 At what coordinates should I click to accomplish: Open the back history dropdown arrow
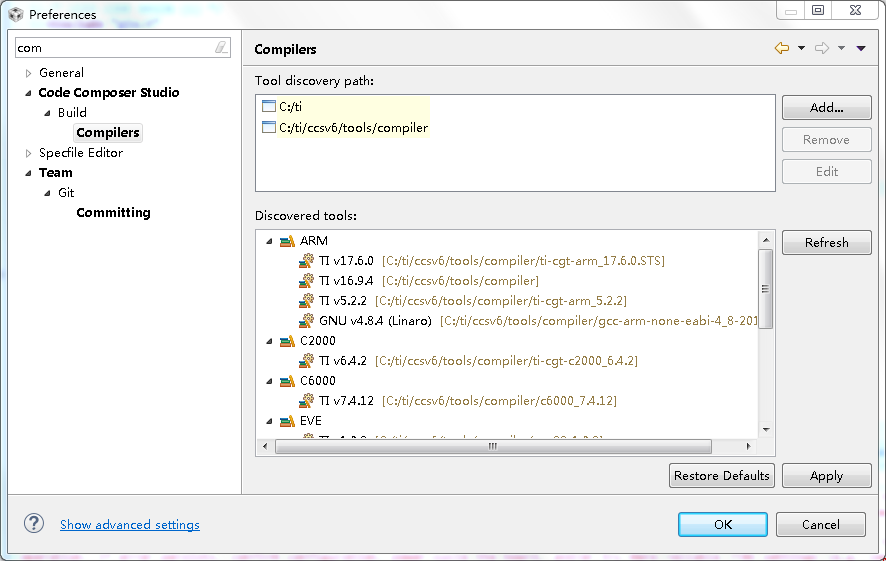click(x=801, y=48)
